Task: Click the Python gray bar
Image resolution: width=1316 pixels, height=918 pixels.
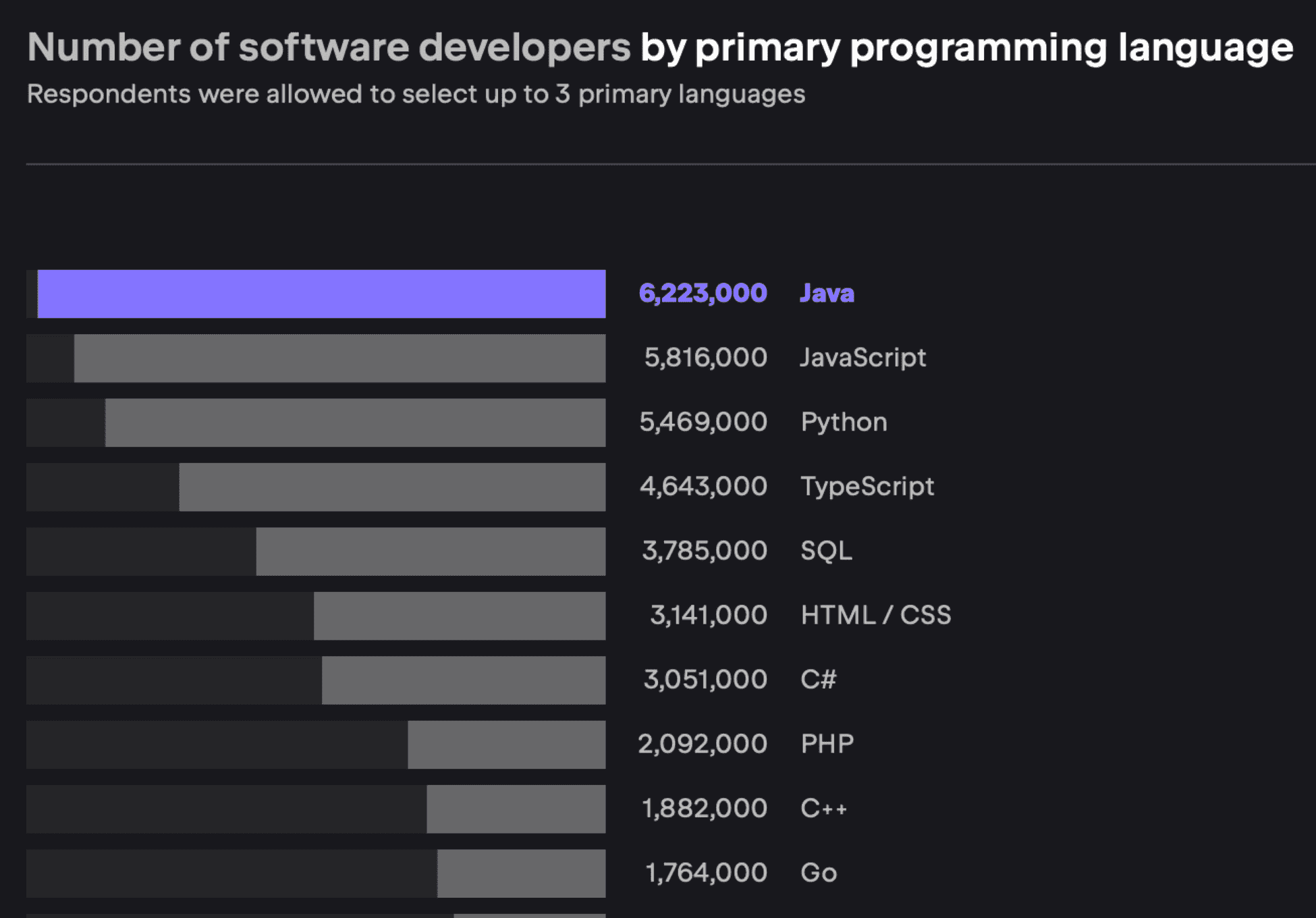Action: click(355, 423)
